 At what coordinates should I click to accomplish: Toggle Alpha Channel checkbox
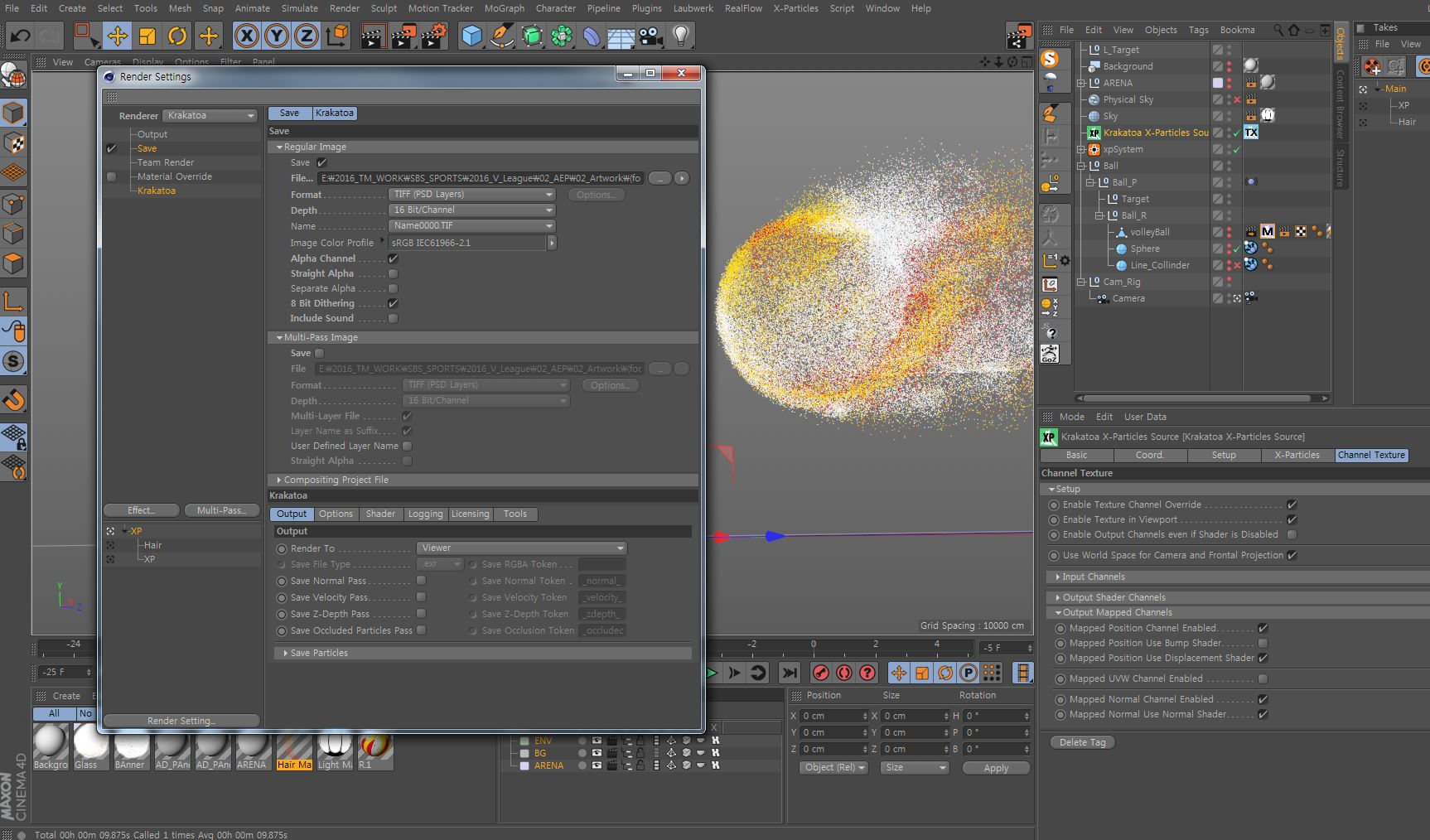pyautogui.click(x=394, y=258)
